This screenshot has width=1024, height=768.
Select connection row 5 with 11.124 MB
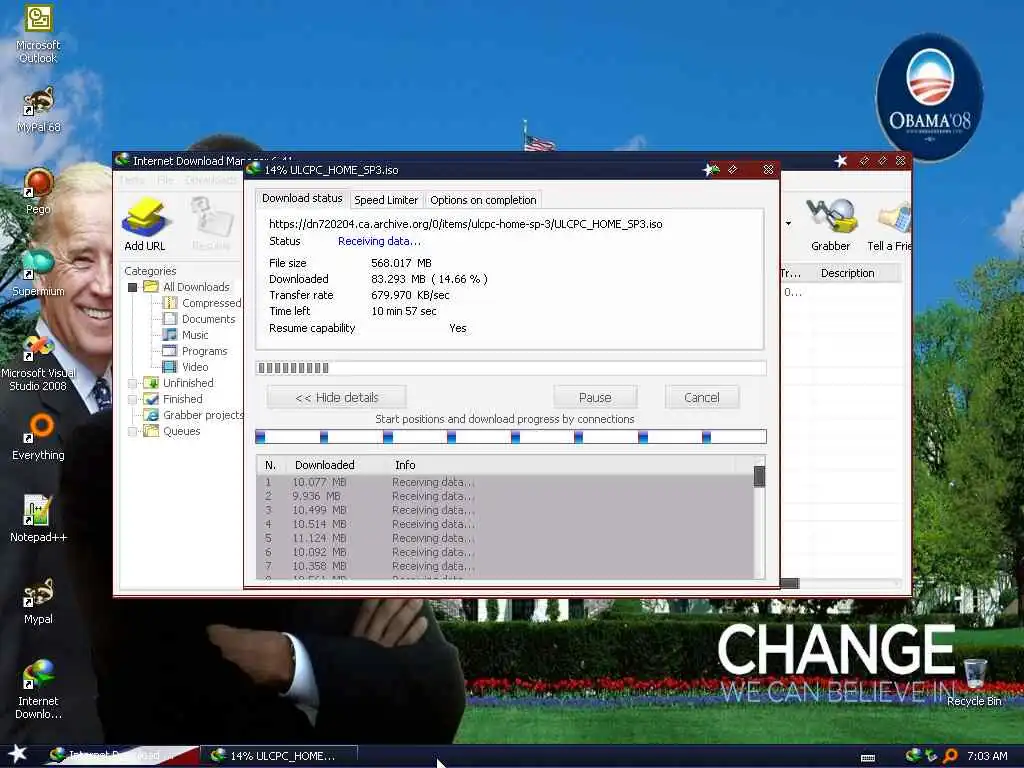505,538
